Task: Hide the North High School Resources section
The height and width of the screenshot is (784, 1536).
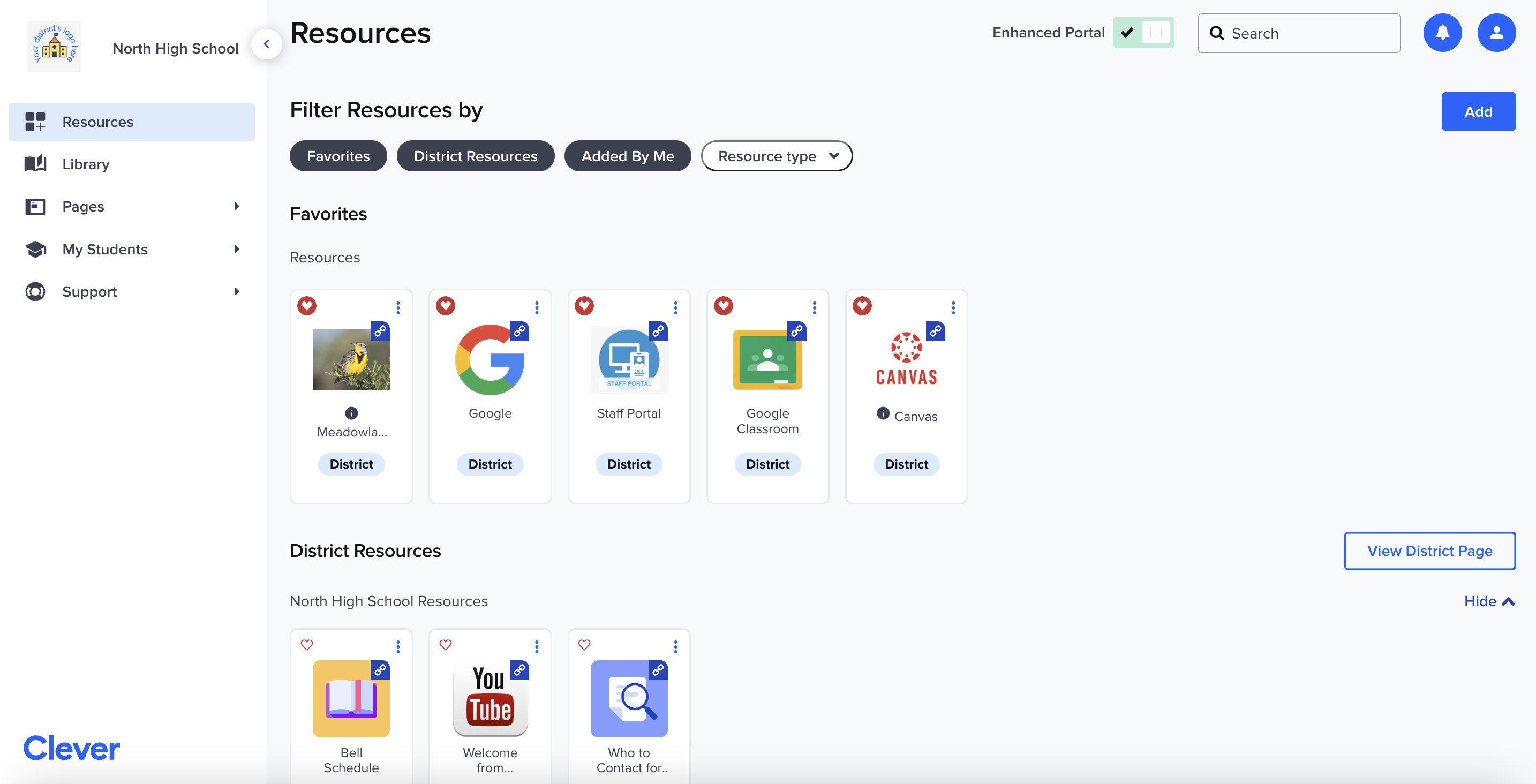Action: tap(1488, 601)
